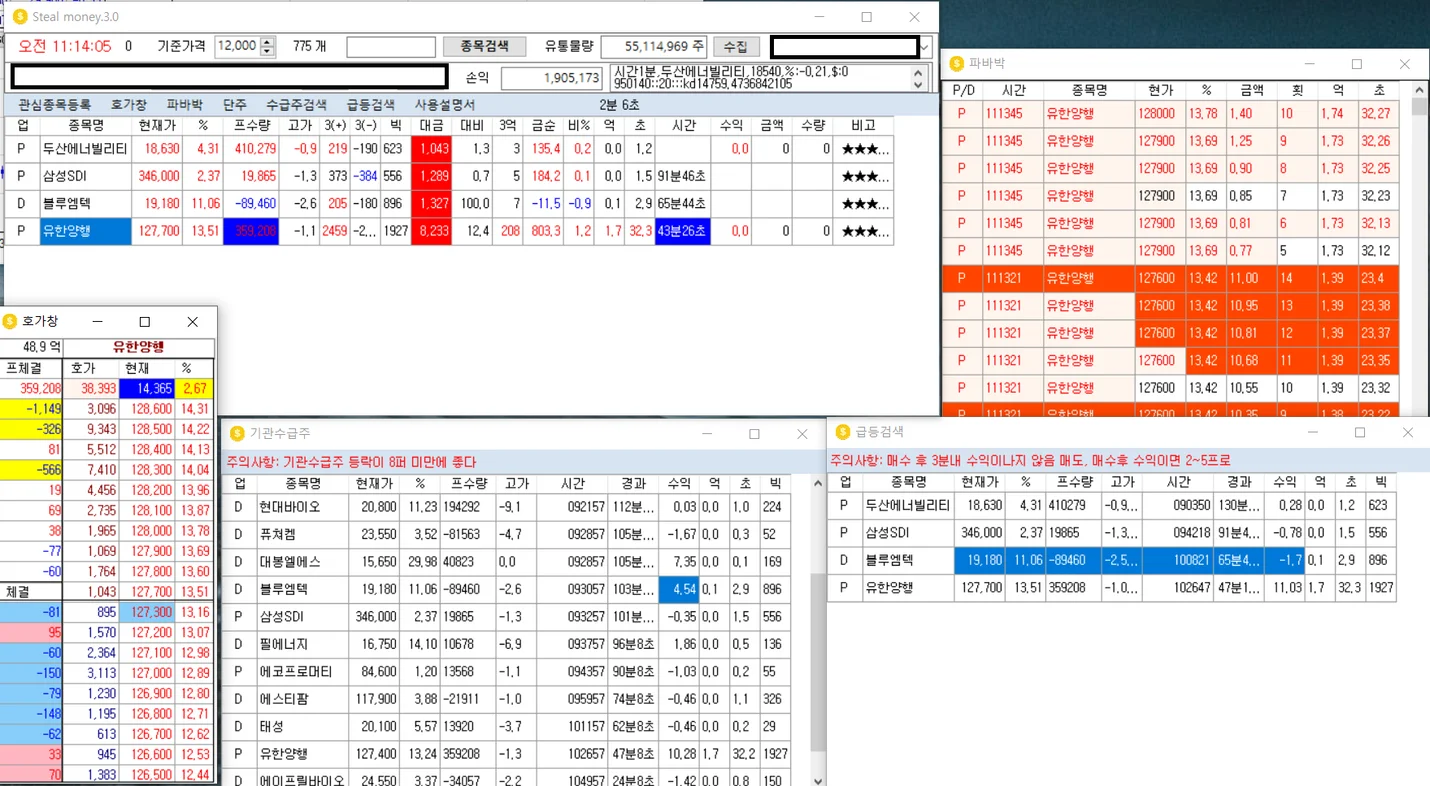
Task: Select 두산에너빌리티 row in 급등검색 window
Action: point(1112,506)
